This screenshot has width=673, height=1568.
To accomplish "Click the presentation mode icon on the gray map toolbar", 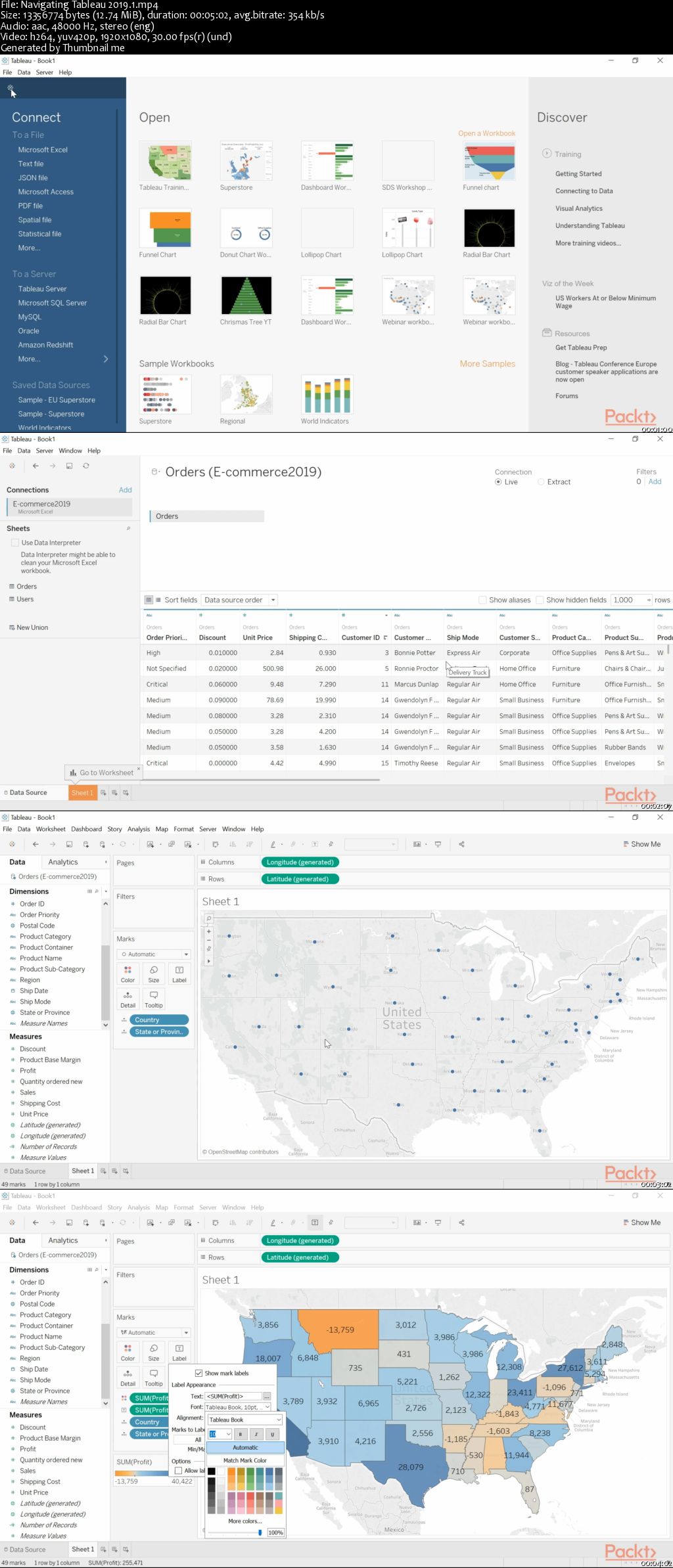I will 438,844.
